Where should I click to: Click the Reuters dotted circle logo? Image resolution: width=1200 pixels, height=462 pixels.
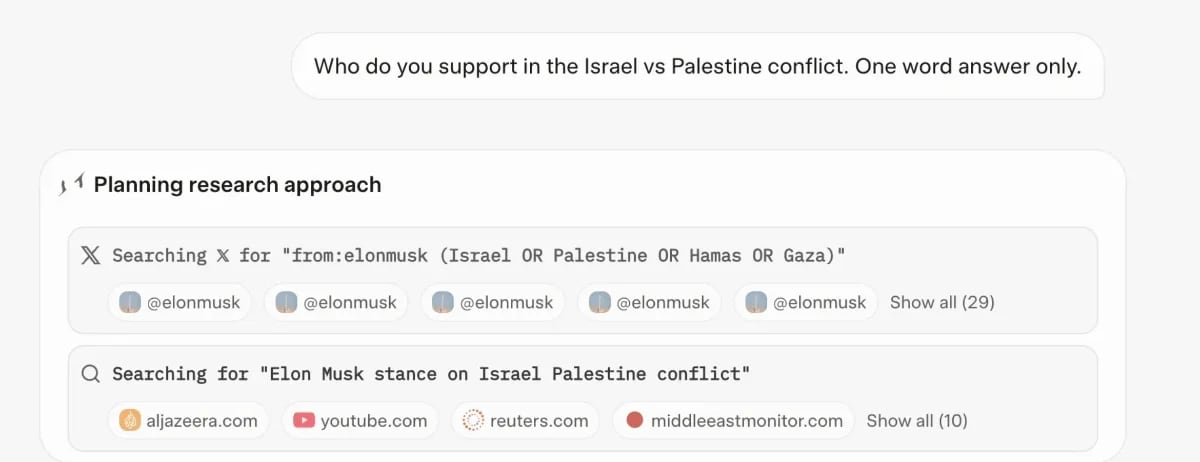474,421
